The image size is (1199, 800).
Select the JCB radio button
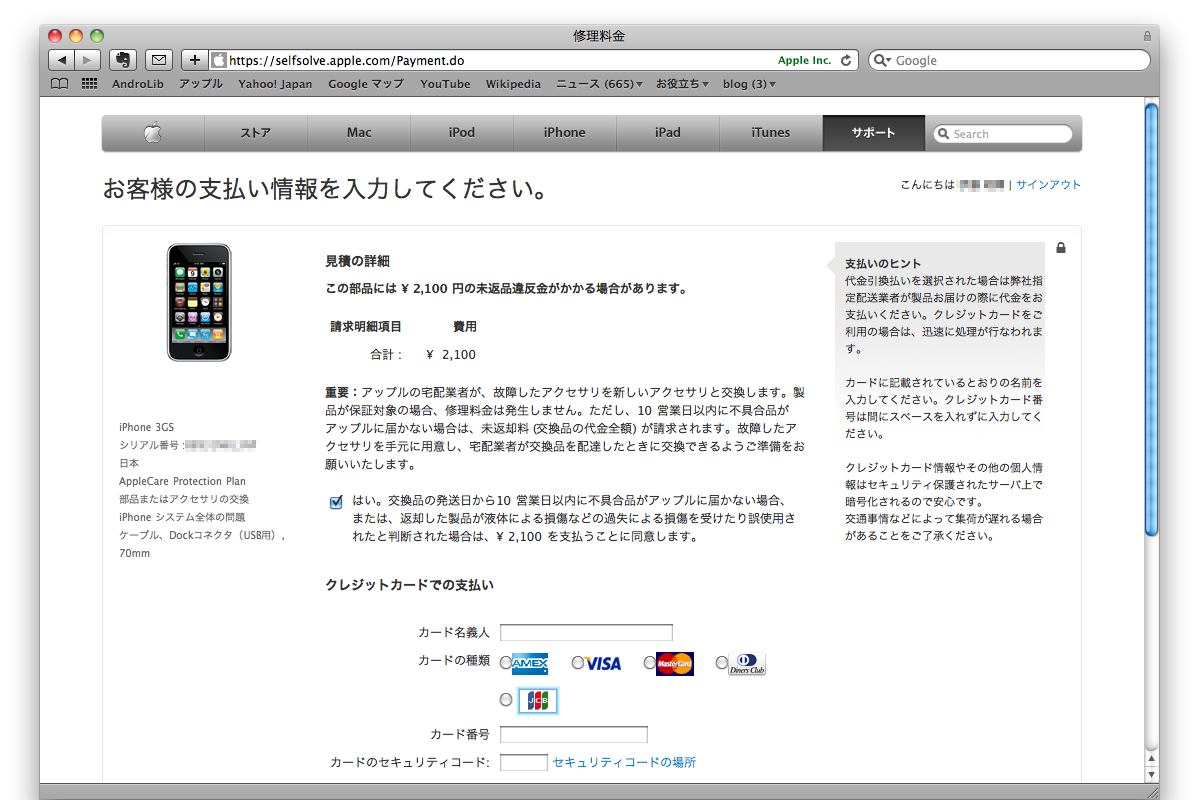coord(505,700)
